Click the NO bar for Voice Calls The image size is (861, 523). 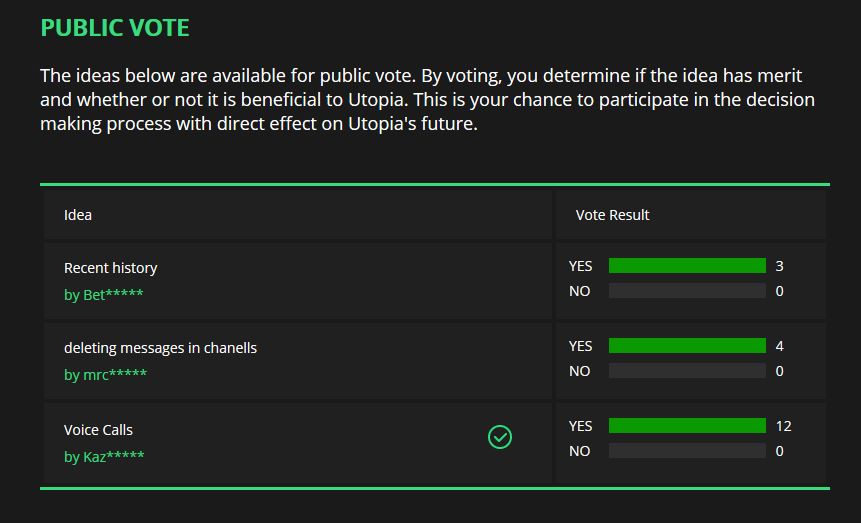click(687, 451)
